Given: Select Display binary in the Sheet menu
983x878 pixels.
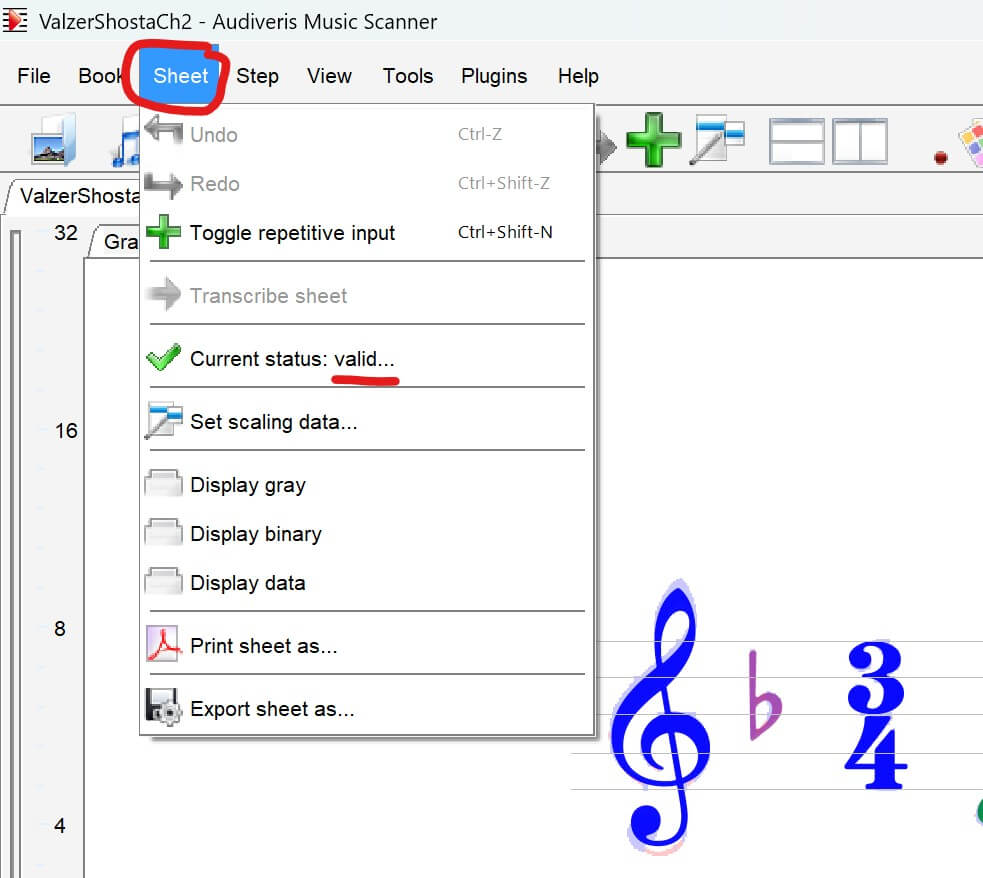Looking at the screenshot, I should 255,534.
